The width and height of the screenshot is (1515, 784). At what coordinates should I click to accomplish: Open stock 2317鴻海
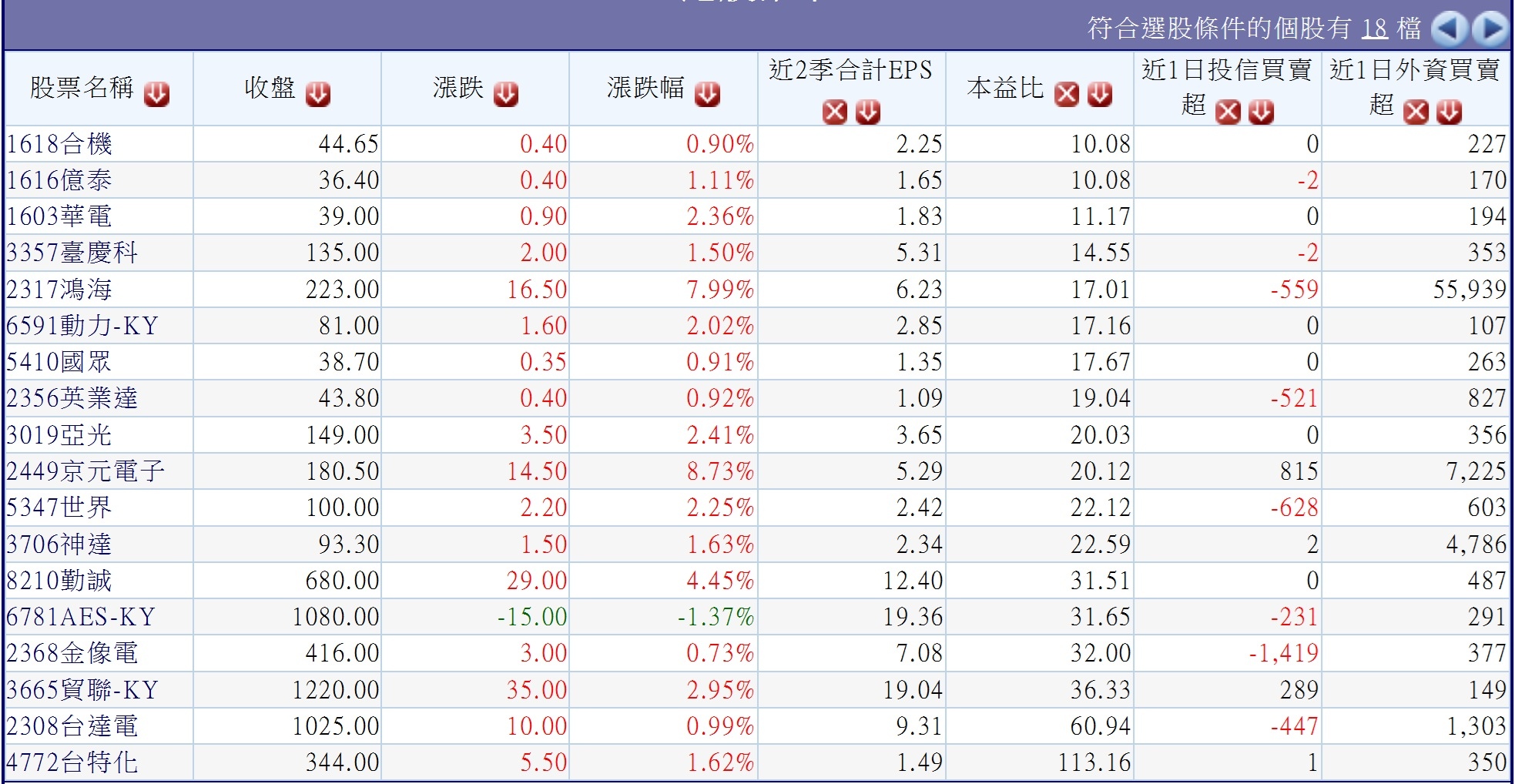pyautogui.click(x=59, y=290)
